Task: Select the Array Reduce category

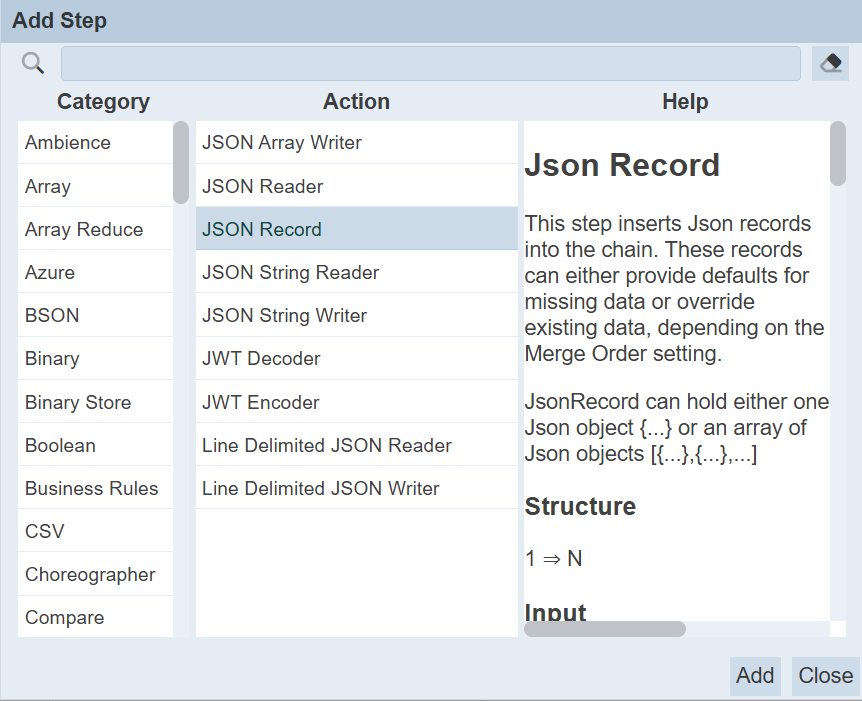Action: (95, 229)
